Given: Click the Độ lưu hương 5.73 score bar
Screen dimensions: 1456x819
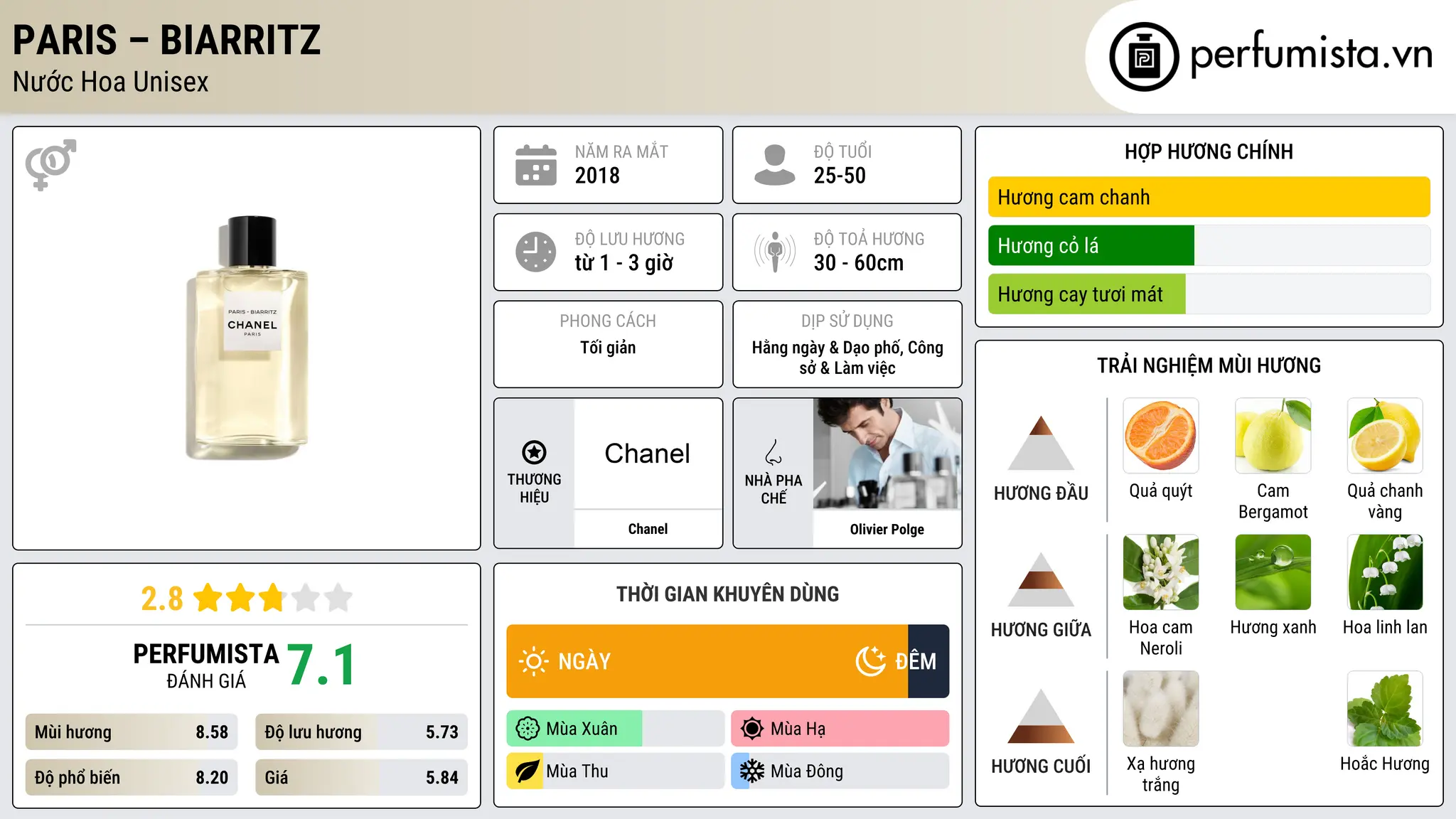Looking at the screenshot, I should tap(361, 732).
